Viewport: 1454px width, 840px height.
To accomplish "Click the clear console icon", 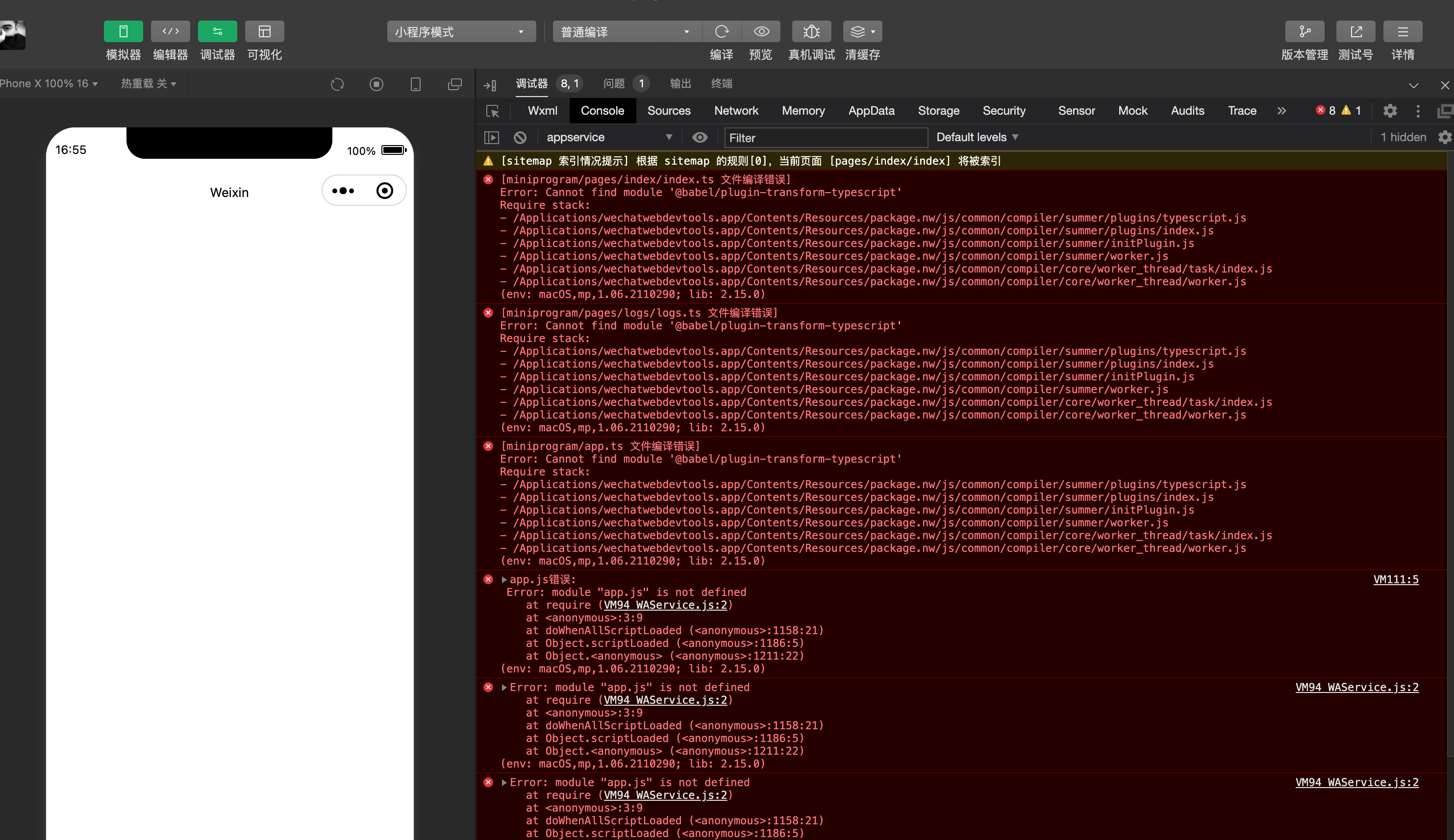I will (520, 137).
